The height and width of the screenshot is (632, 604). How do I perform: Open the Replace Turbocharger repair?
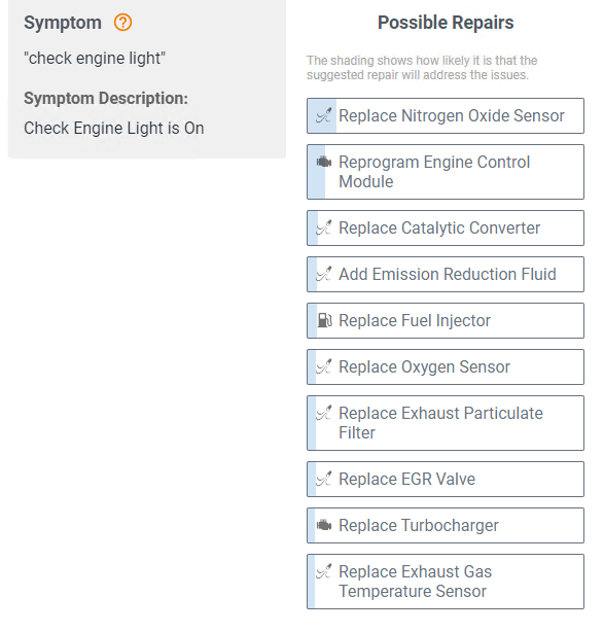(x=445, y=525)
